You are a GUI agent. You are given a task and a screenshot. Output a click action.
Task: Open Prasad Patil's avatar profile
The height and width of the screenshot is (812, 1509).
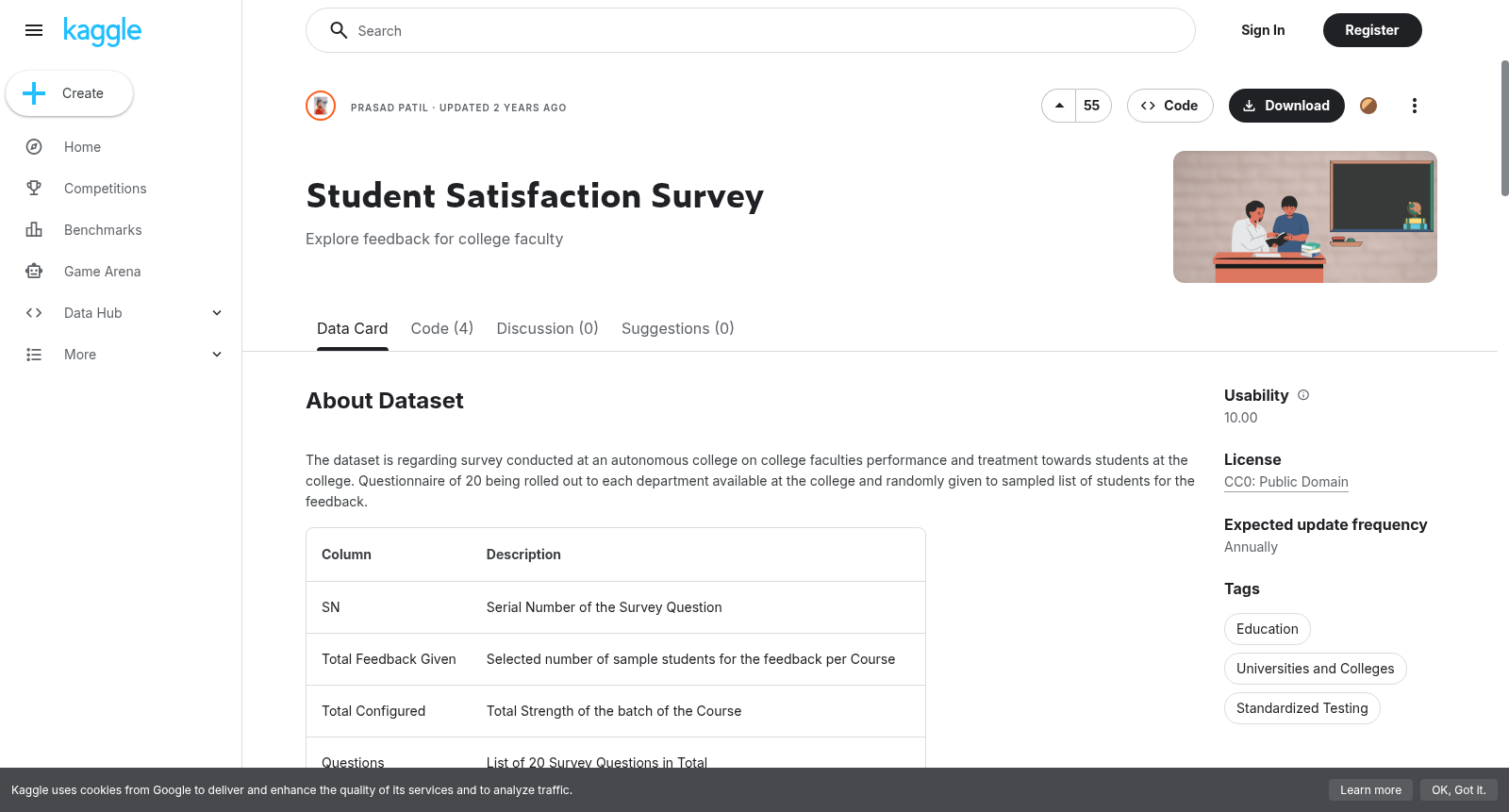coord(321,106)
